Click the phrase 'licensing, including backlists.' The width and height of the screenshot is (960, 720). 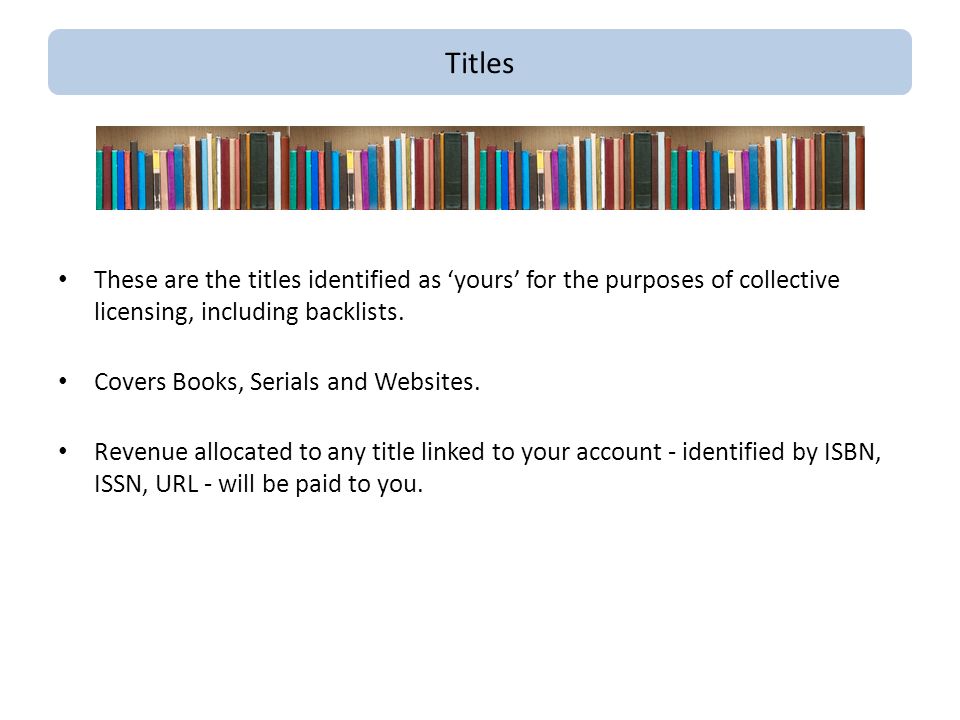(x=249, y=312)
